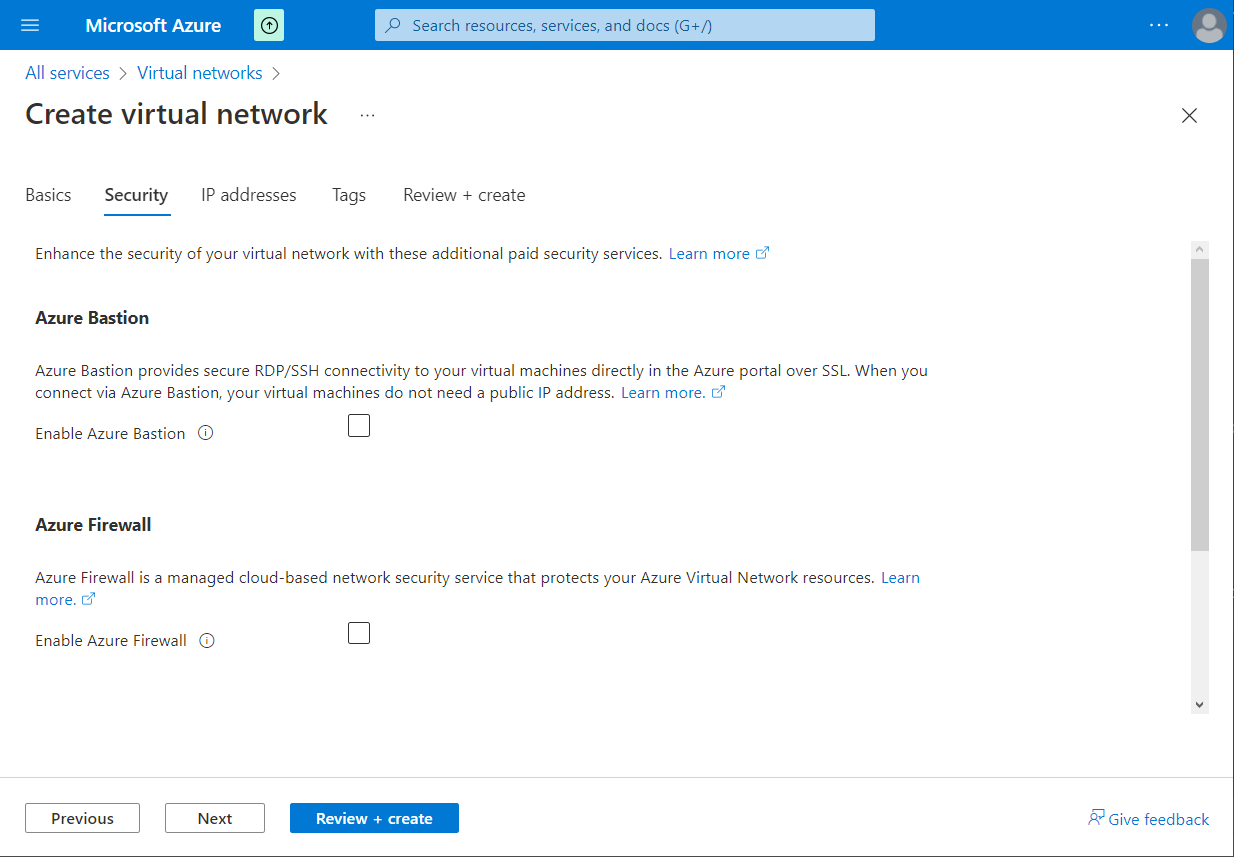
Task: Click the scrollbar up arrow
Action: (1200, 249)
